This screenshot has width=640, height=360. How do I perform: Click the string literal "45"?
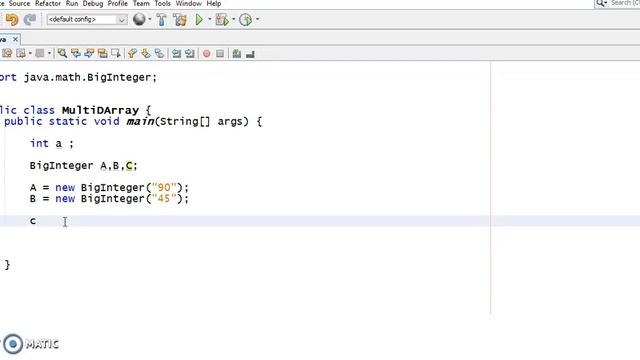(x=164, y=199)
